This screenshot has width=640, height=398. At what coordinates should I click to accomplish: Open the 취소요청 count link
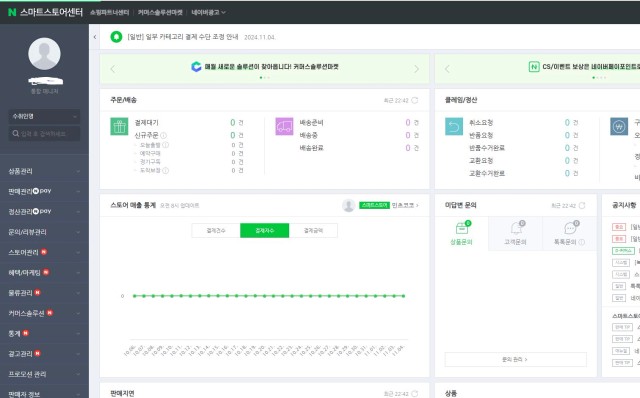[x=567, y=122]
